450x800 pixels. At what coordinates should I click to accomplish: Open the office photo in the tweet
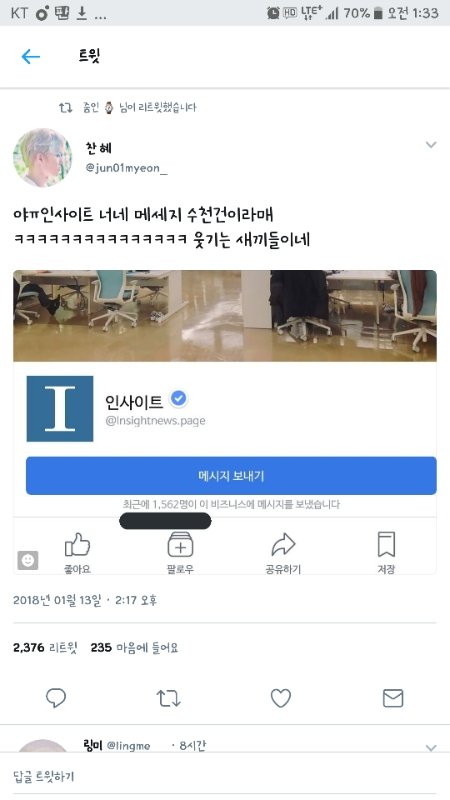pyautogui.click(x=225, y=316)
